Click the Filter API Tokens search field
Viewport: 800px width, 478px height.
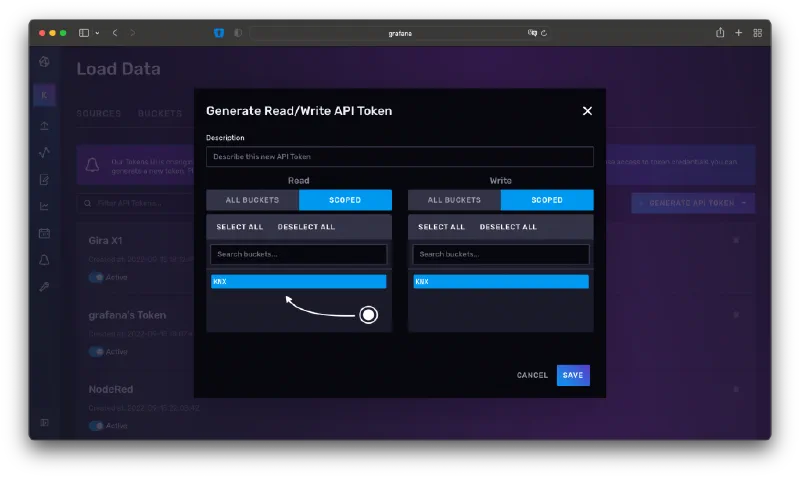[136, 203]
